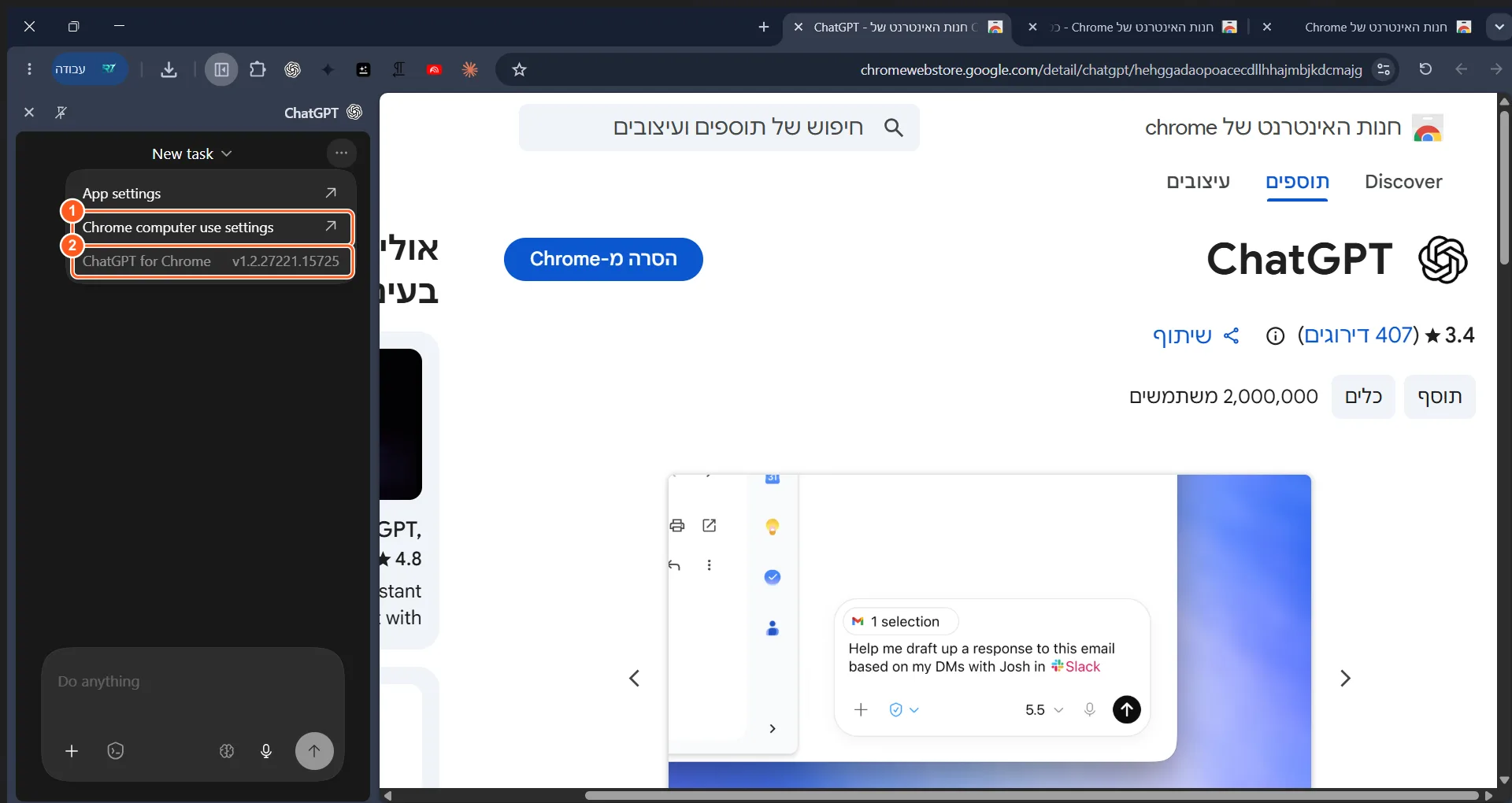Click the Chrome Web Store rainbow logo
1512x803 pixels.
pos(1428,128)
